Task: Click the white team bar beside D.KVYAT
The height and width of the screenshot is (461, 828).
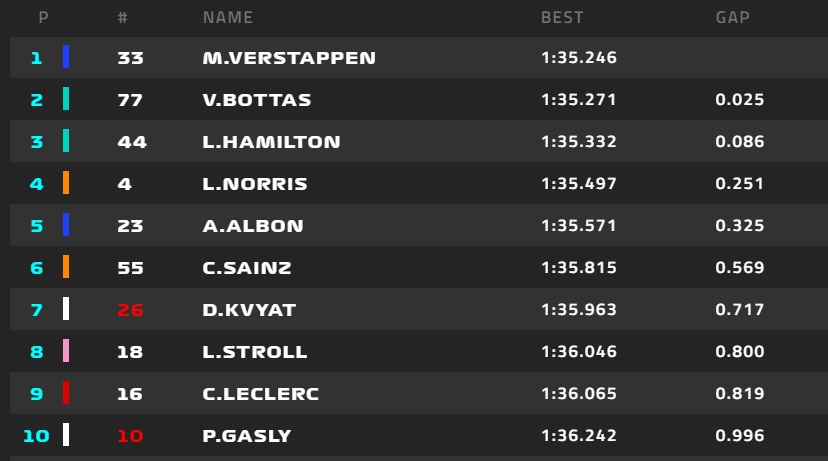Action: pyautogui.click(x=66, y=309)
